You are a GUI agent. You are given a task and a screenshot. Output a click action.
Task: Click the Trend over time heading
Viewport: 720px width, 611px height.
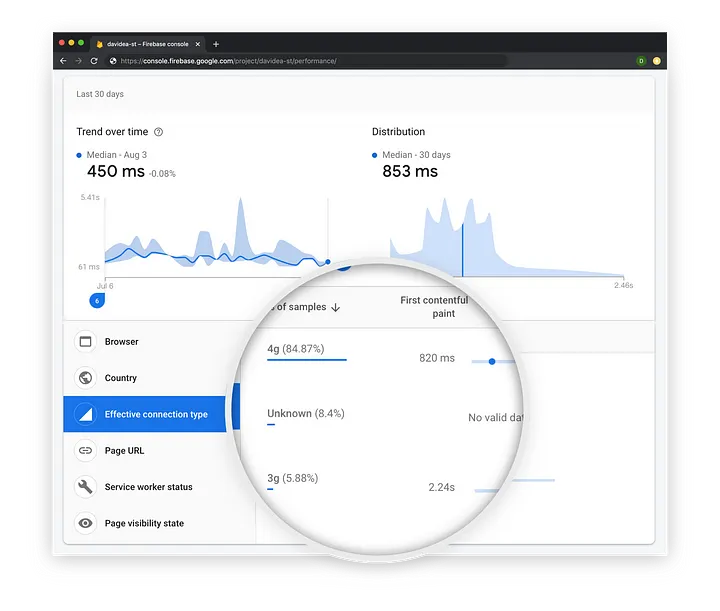112,132
